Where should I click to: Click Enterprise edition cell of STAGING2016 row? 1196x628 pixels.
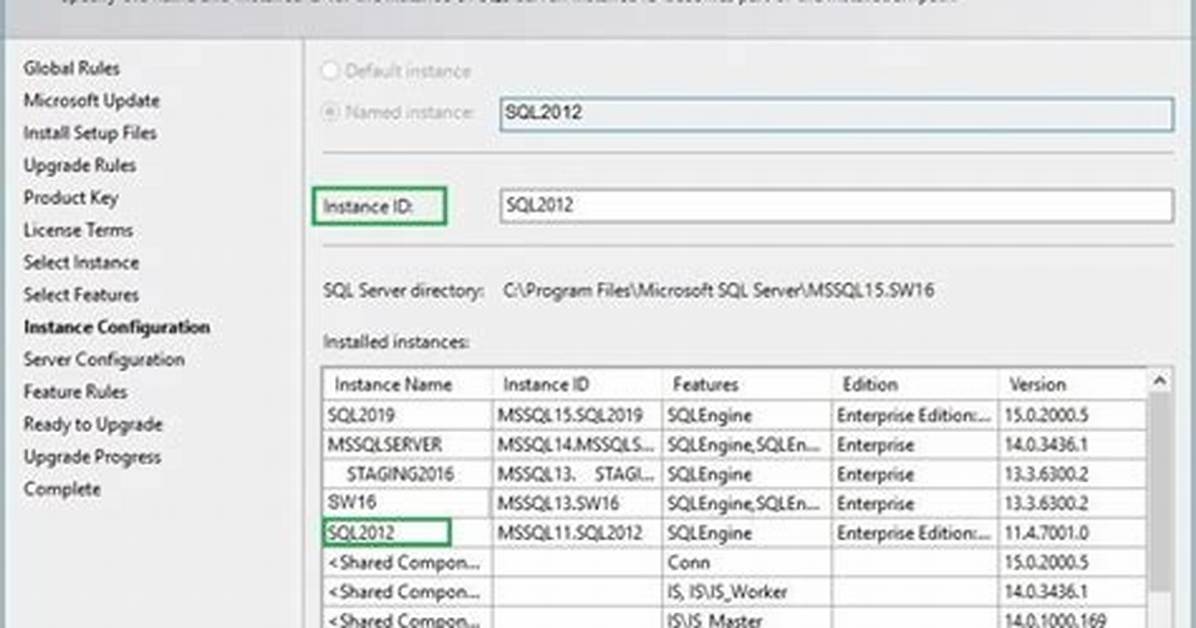click(x=915, y=474)
